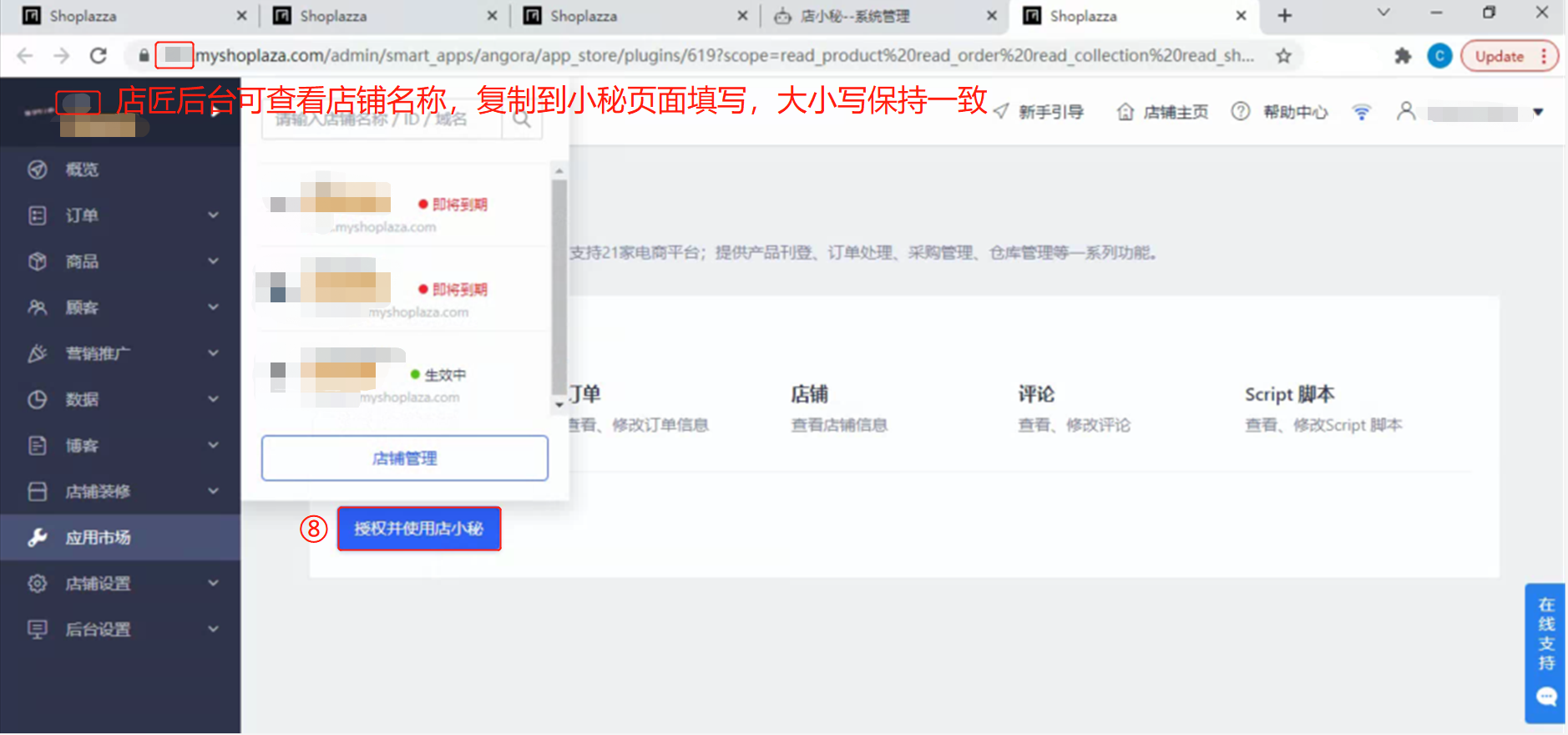Open the 概览 overview icon in sidebar
1568x735 pixels.
(x=38, y=170)
